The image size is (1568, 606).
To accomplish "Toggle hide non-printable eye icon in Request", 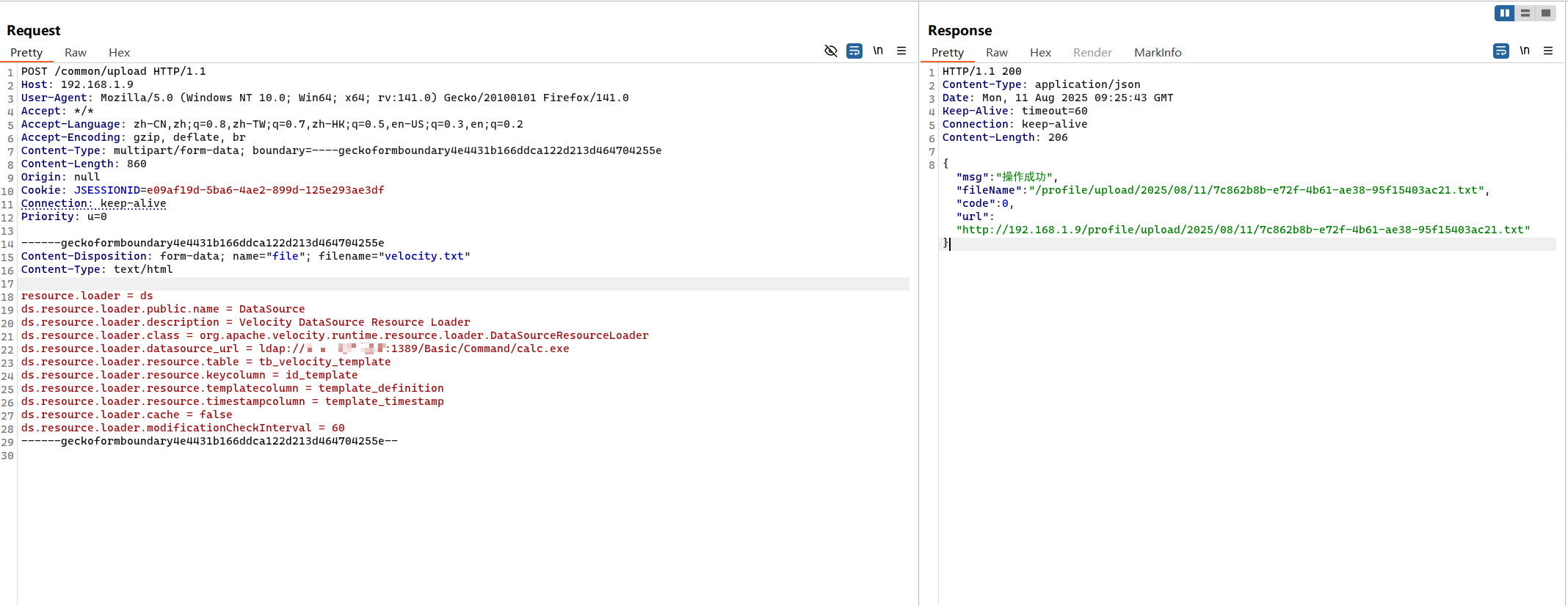I will click(831, 51).
